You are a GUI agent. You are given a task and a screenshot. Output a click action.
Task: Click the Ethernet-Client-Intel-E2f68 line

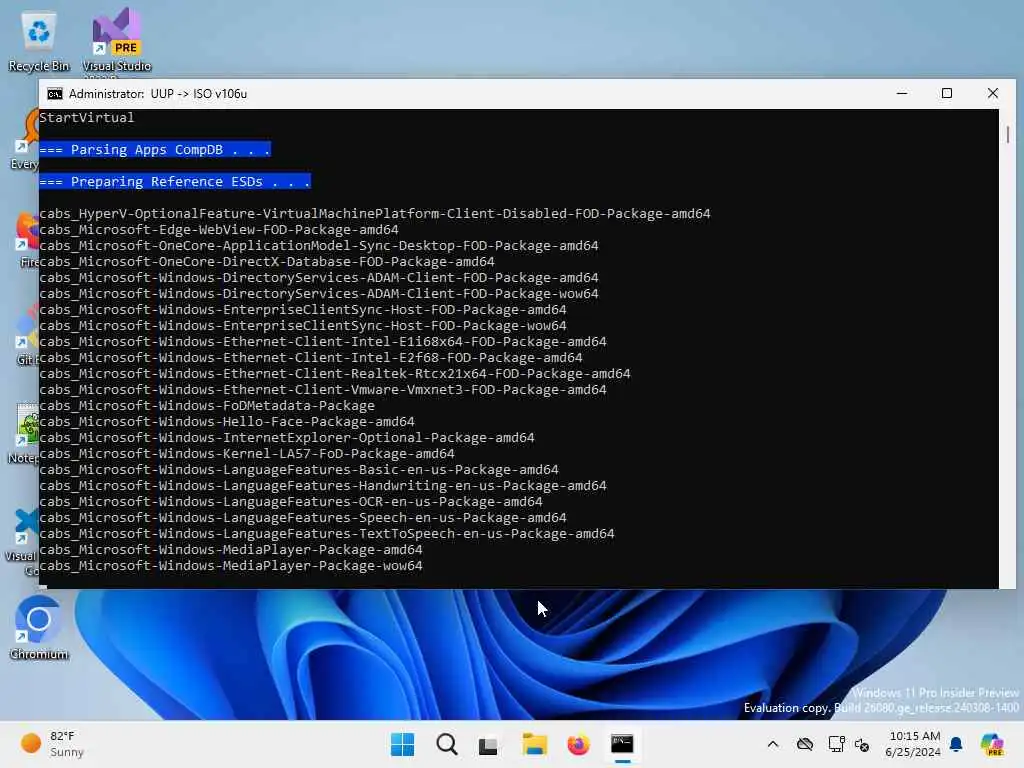311,358
